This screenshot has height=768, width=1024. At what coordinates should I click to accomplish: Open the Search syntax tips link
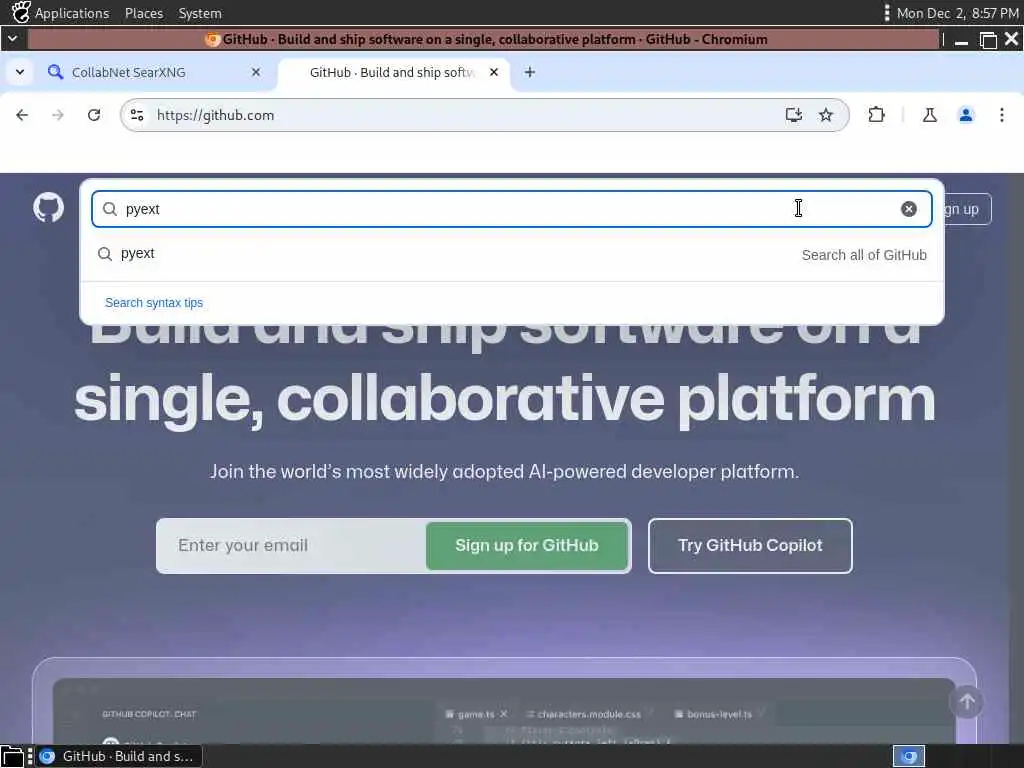click(x=154, y=303)
